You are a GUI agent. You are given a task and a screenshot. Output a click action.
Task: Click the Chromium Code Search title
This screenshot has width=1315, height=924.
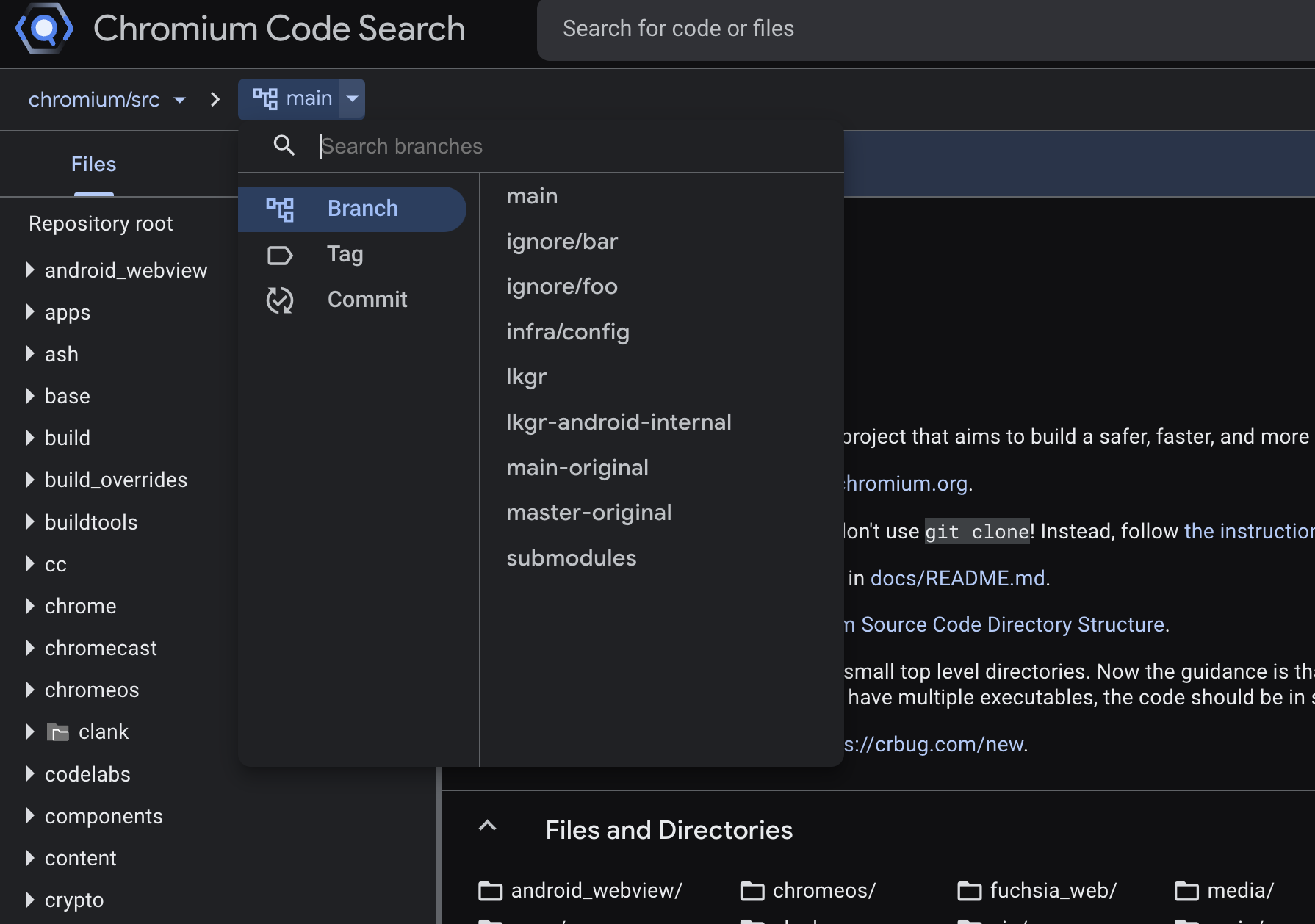279,29
